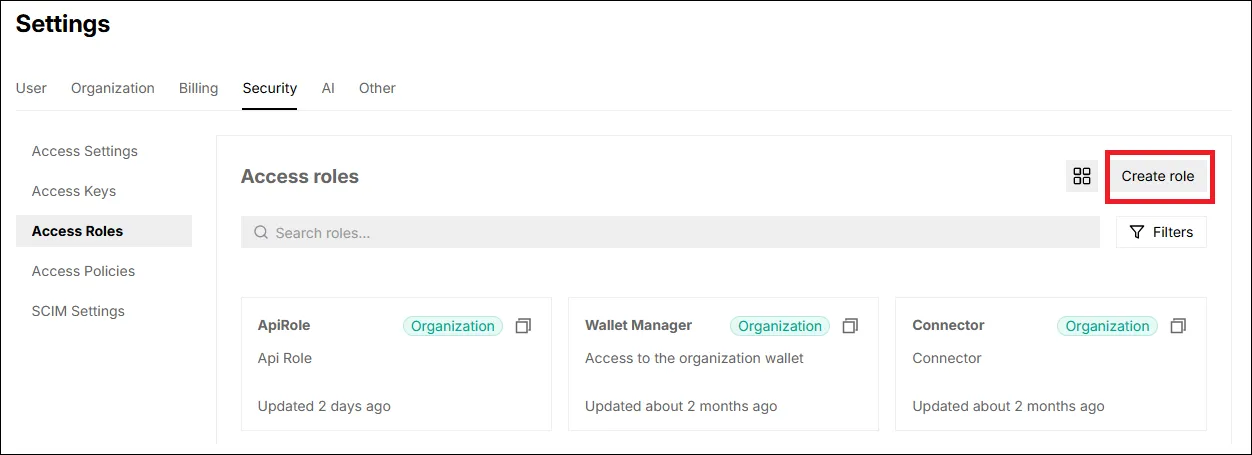Open the ApiRole role card
1252x455 pixels.
pyautogui.click(x=396, y=364)
